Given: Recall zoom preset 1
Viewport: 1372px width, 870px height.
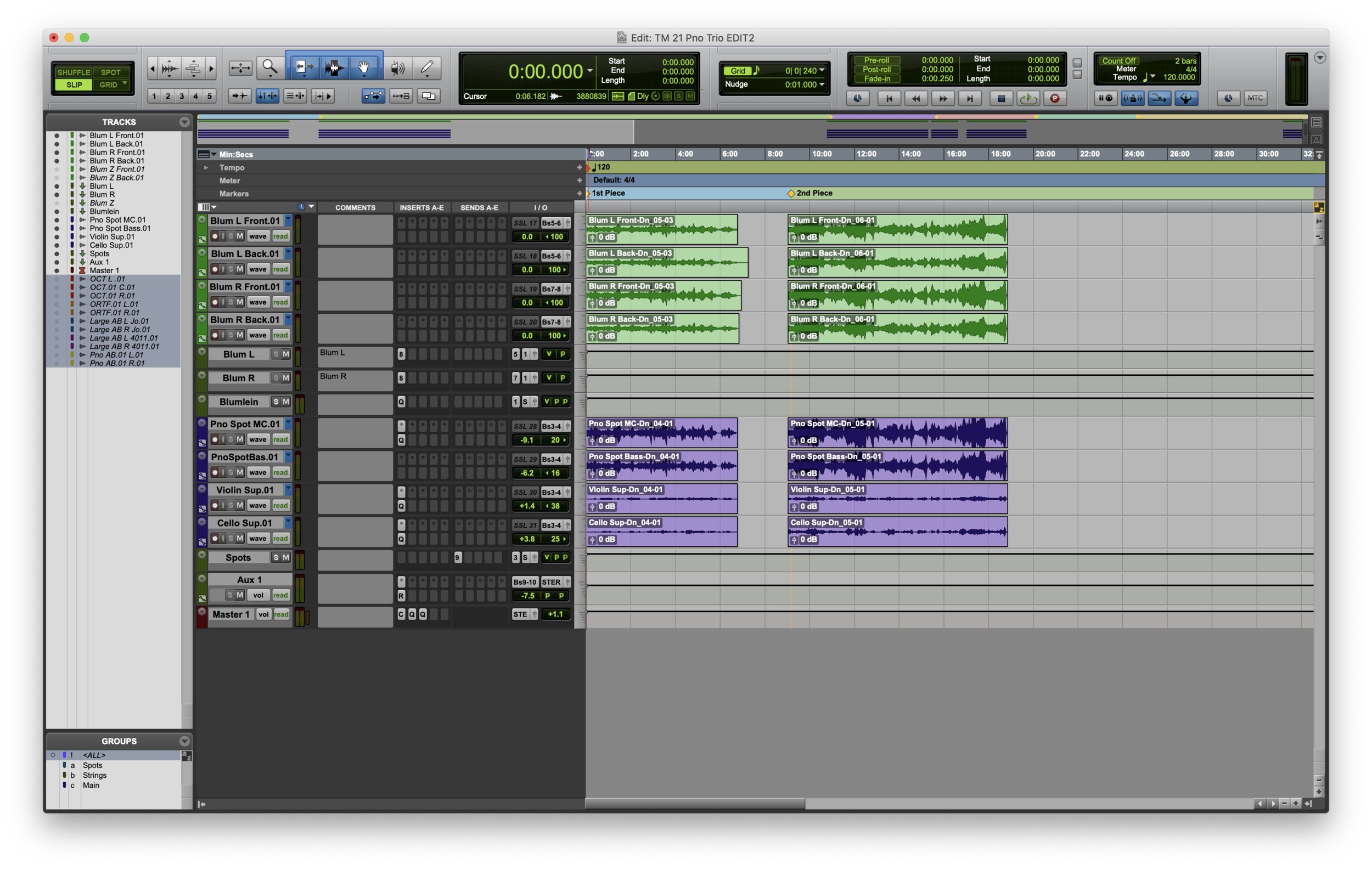Looking at the screenshot, I should point(154,95).
